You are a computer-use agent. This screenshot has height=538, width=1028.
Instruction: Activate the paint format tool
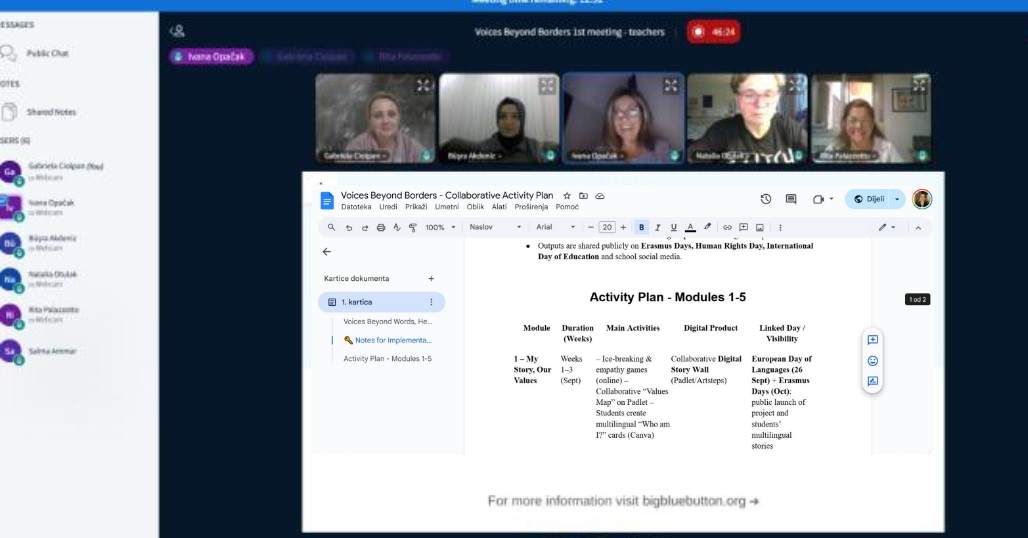point(412,227)
